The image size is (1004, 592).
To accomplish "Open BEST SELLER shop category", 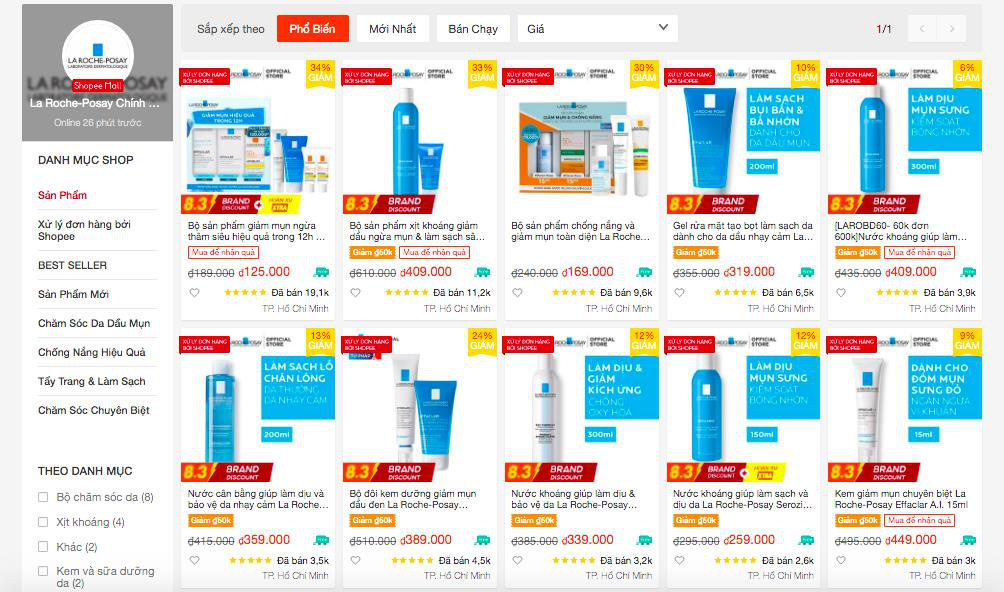I will pos(72,265).
